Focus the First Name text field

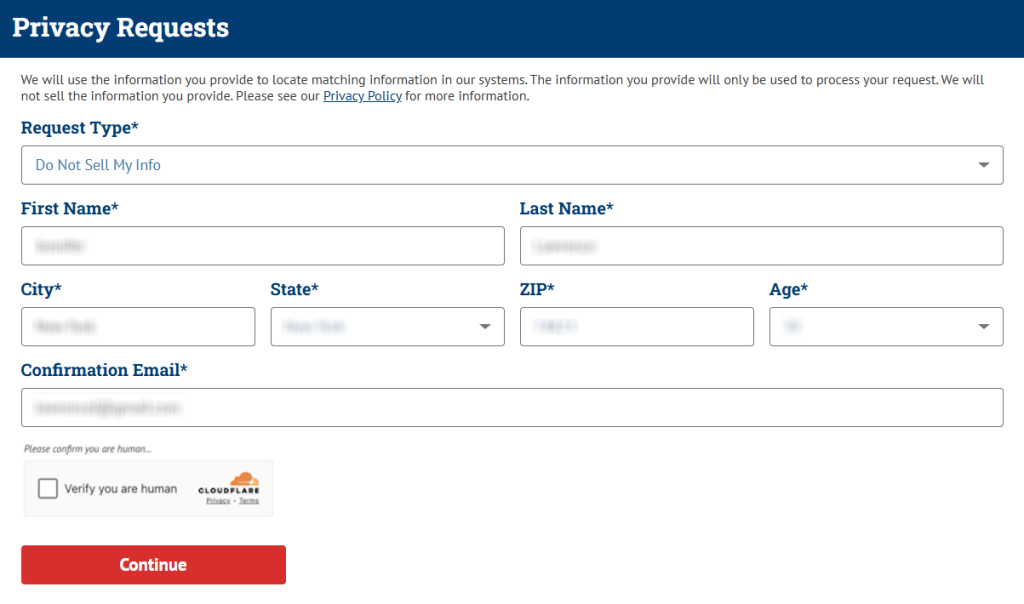pyautogui.click(x=262, y=246)
